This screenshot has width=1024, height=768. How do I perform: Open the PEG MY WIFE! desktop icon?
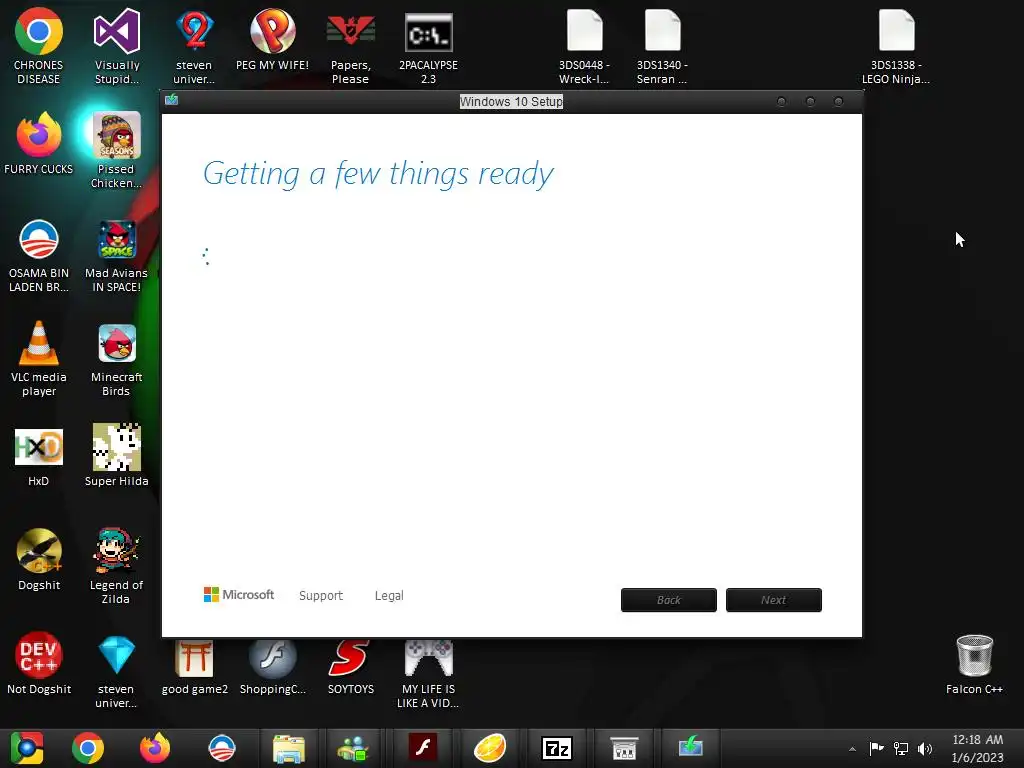point(272,31)
